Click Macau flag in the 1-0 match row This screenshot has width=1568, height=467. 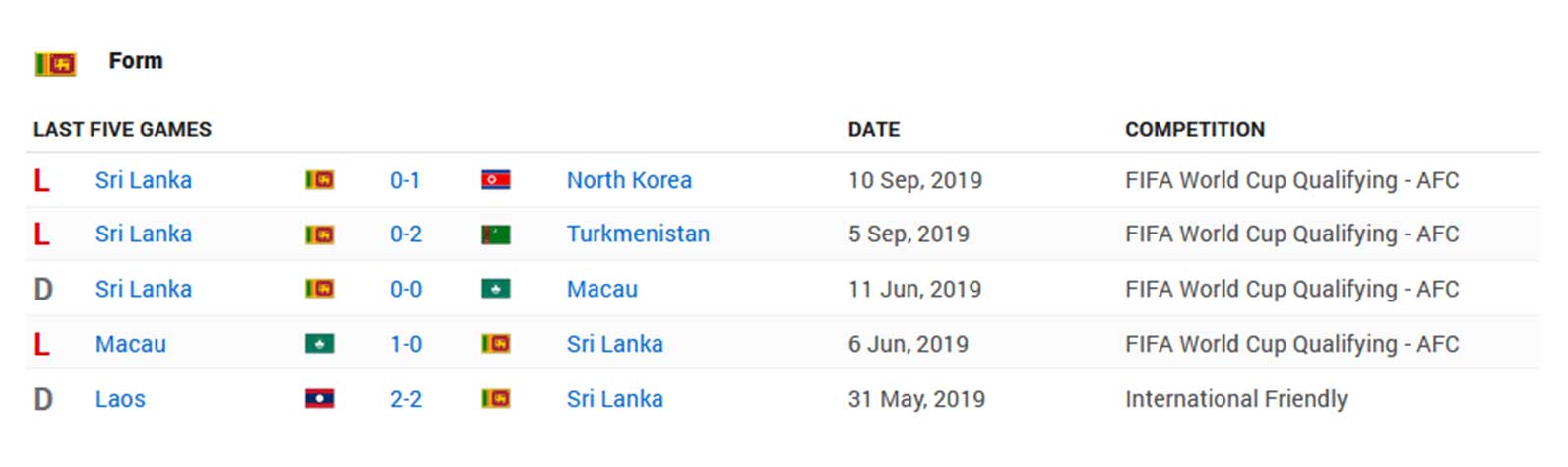(x=320, y=344)
